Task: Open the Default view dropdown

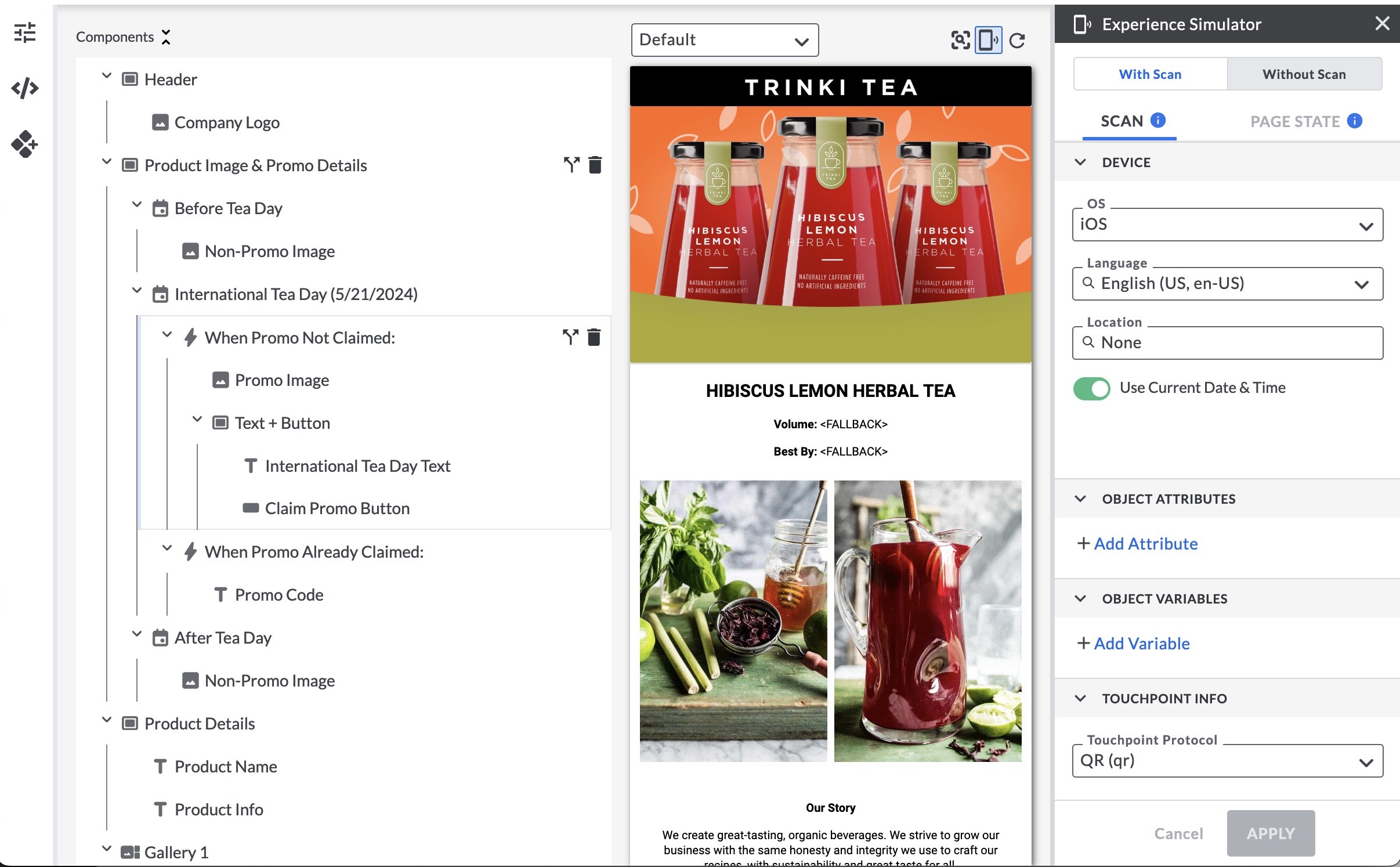Action: point(725,40)
